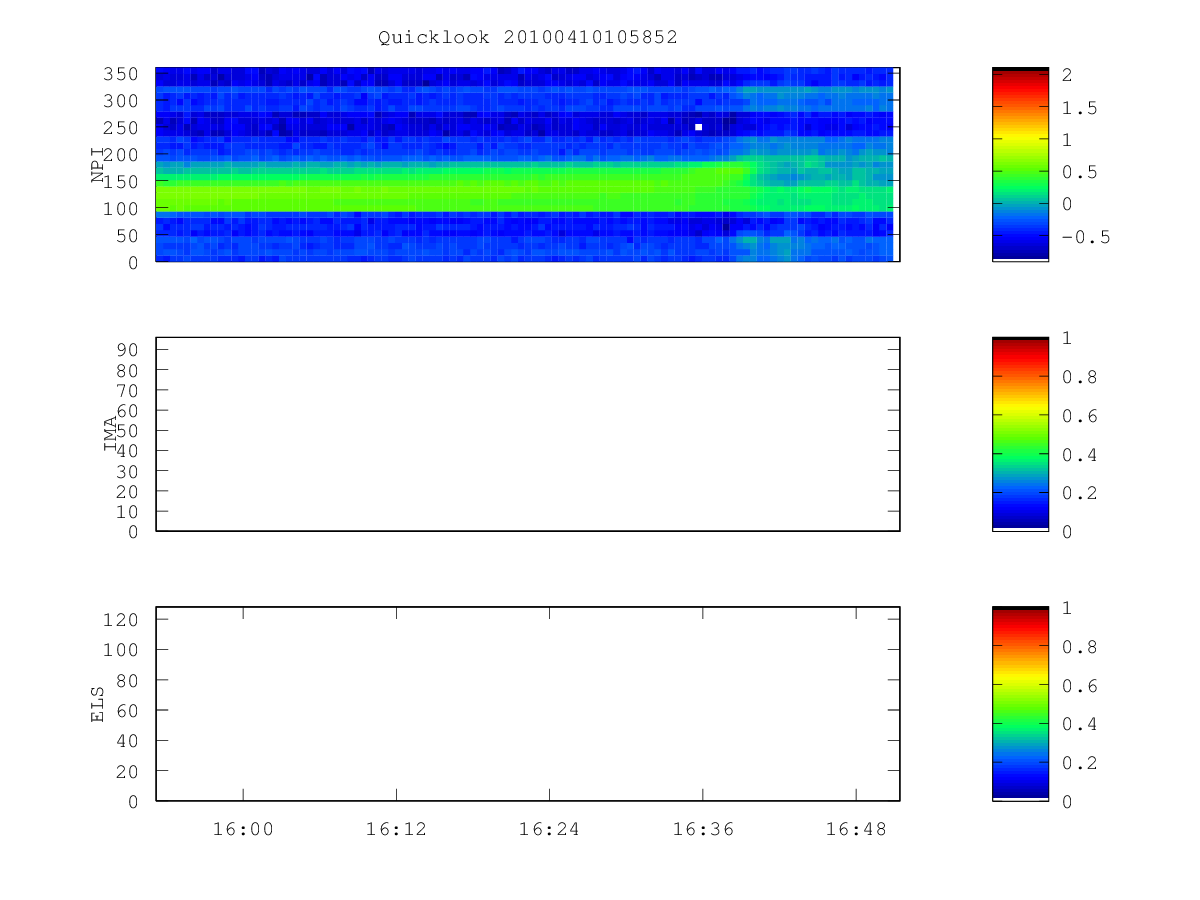
Task: Click the ELS axis label
Action: click(98, 704)
